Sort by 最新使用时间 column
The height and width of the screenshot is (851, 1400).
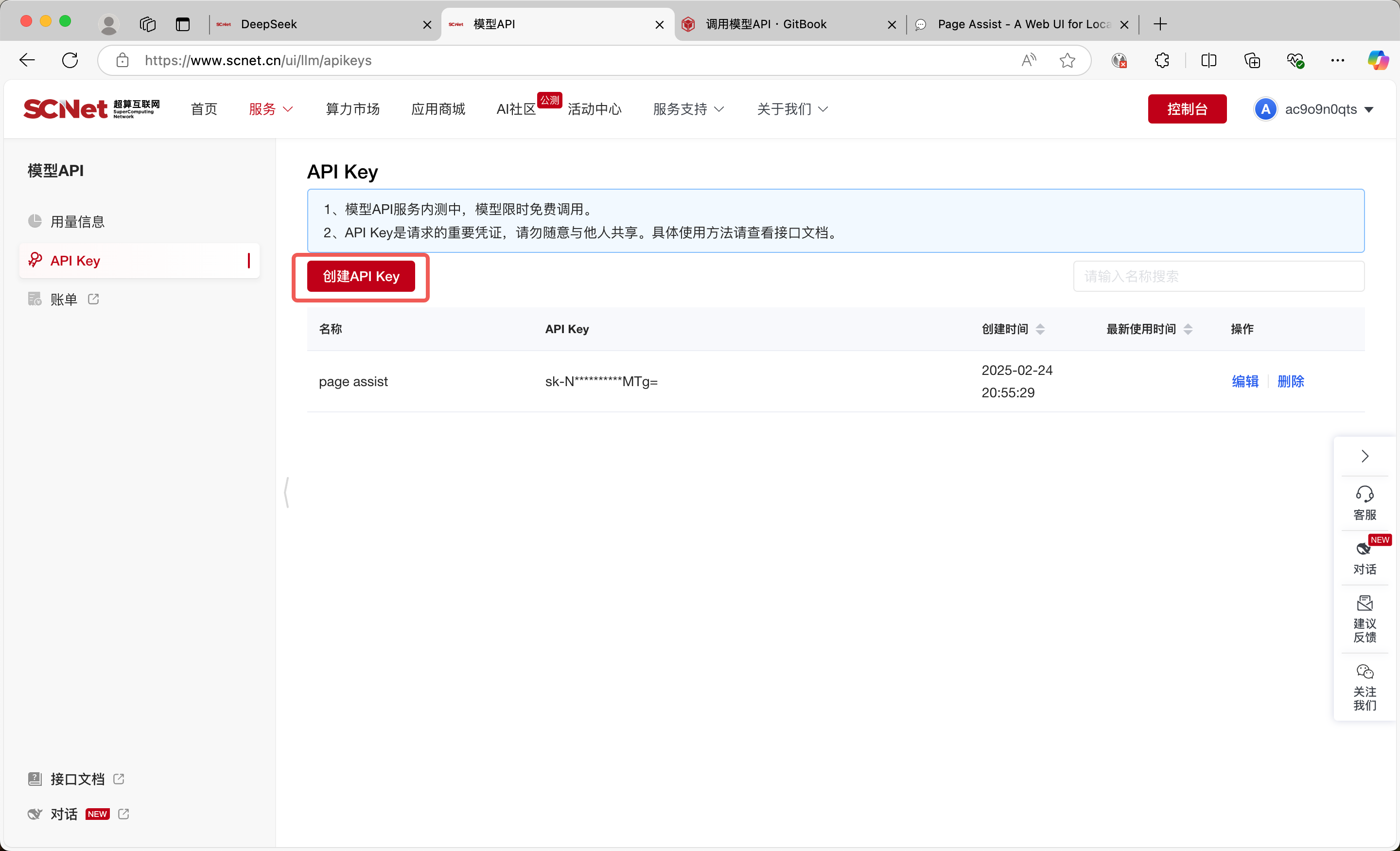tap(1188, 329)
